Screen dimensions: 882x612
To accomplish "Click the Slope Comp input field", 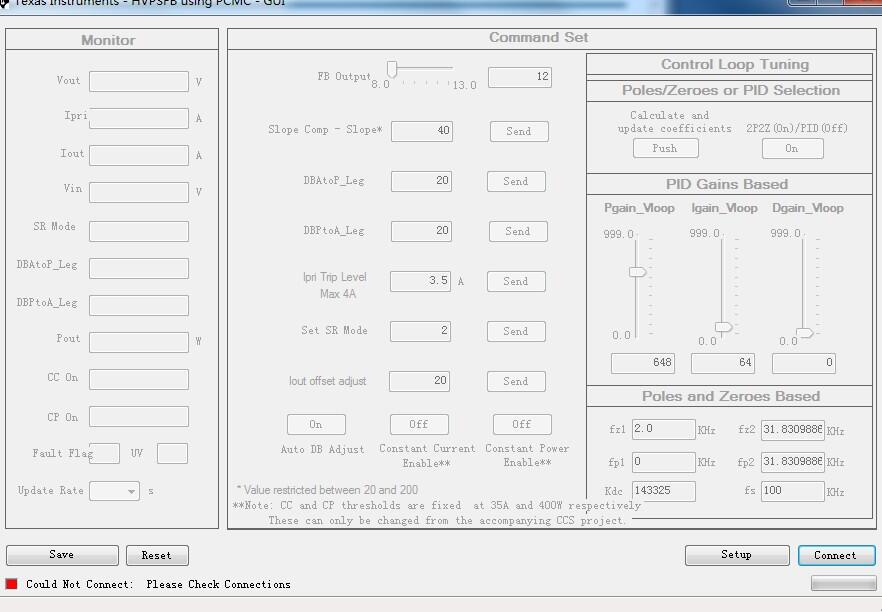I will (422, 131).
